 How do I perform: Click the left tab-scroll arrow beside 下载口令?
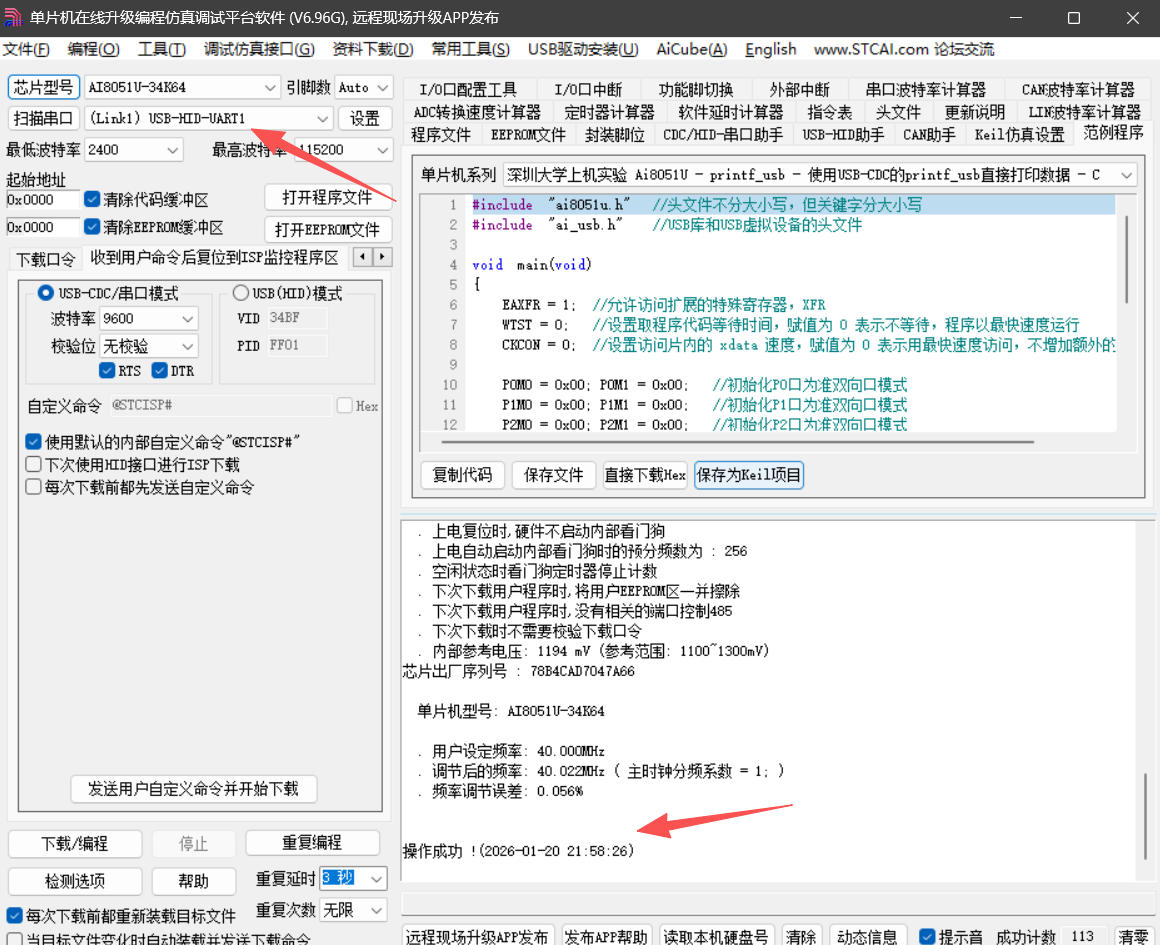pos(362,257)
